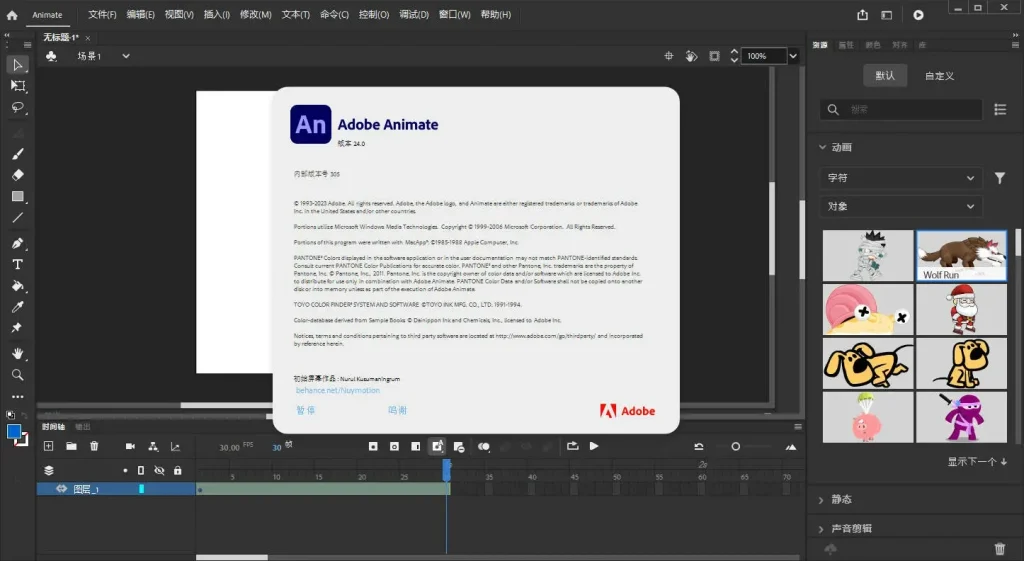Toggle lock all layers icon
The height and width of the screenshot is (561, 1024).
(178, 470)
